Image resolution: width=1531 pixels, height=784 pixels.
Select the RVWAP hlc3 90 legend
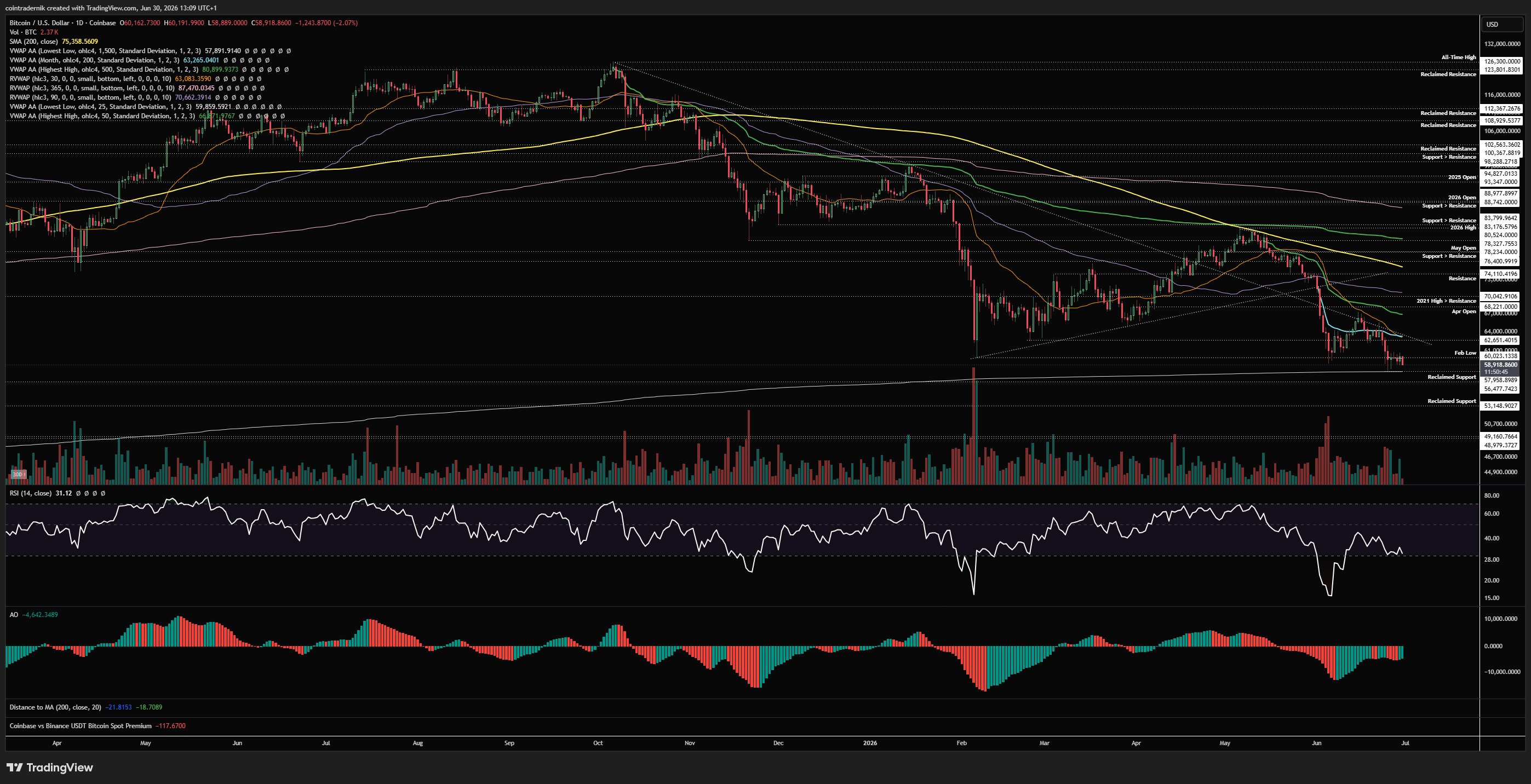(90, 97)
